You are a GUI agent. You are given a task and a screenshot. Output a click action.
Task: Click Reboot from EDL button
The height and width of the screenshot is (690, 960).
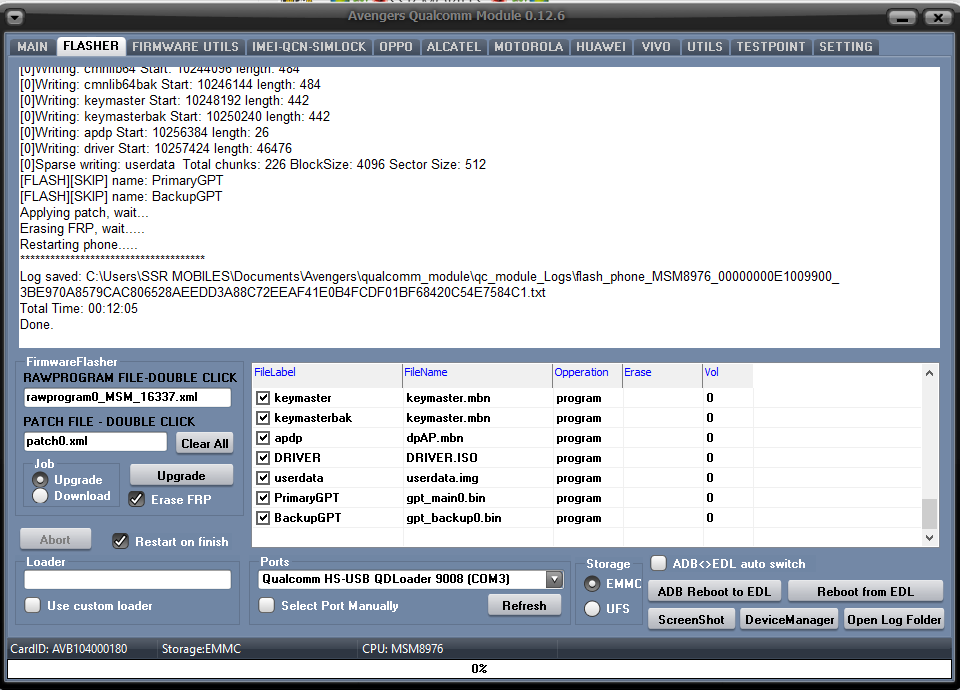coord(865,591)
